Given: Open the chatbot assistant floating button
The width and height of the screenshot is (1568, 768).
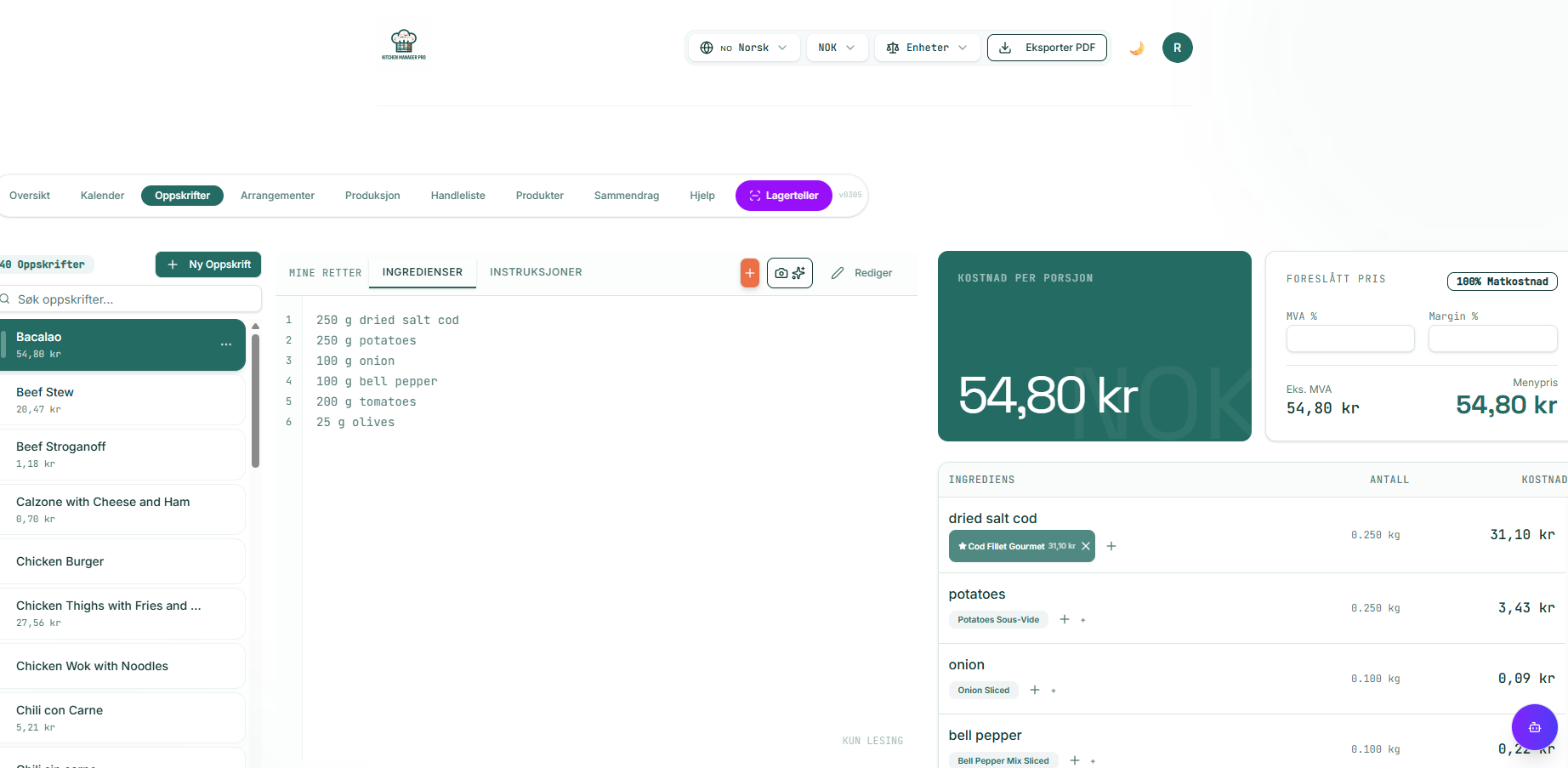Looking at the screenshot, I should 1534,727.
